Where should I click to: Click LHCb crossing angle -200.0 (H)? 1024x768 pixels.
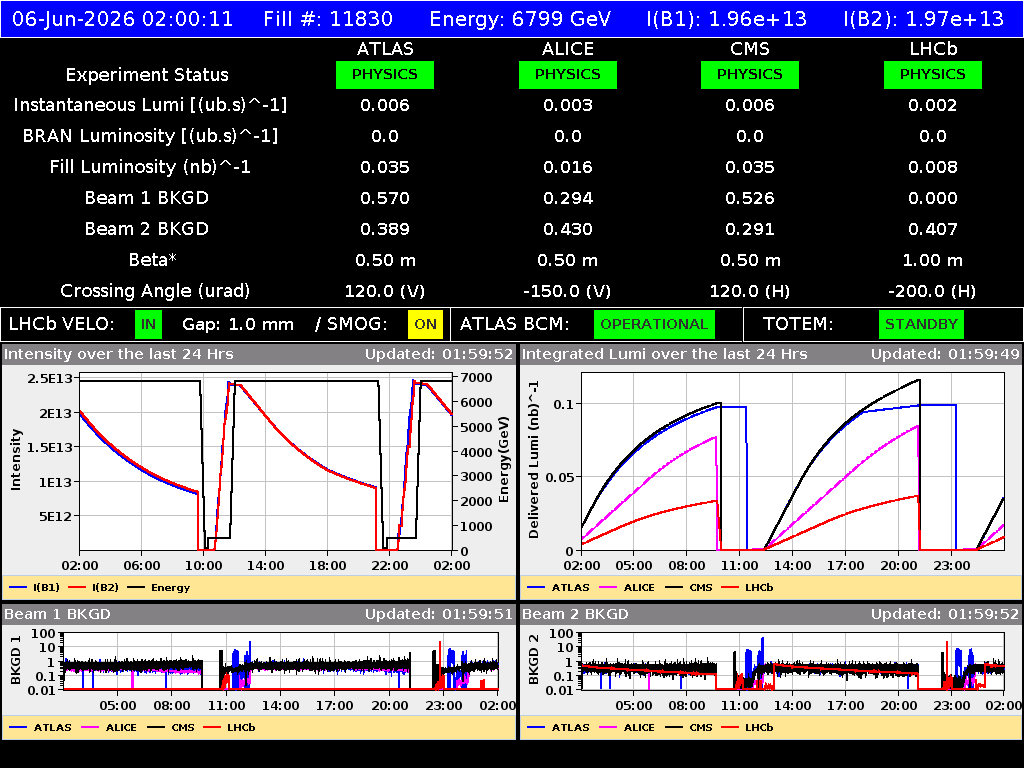(x=933, y=291)
